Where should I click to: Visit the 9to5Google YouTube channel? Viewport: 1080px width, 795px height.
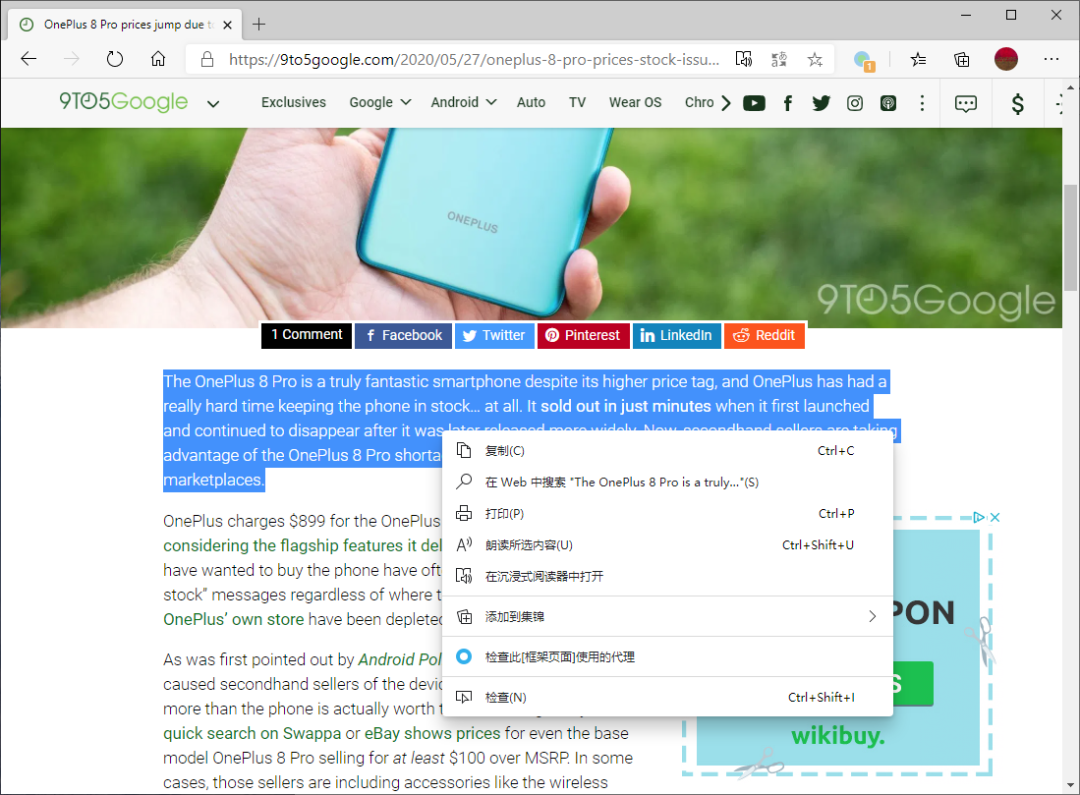pyautogui.click(x=754, y=103)
